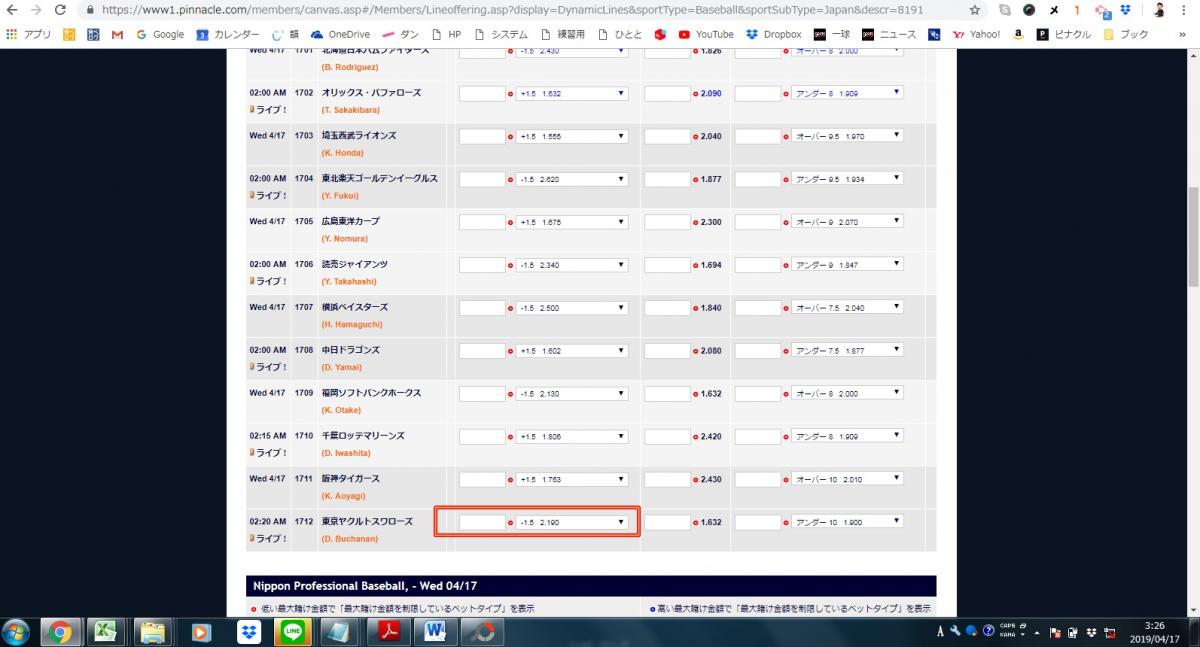The height and width of the screenshot is (647, 1200).
Task: Select the limit indicator beside moneyline 1.632 for Yakult Swallows
Action: 696,522
